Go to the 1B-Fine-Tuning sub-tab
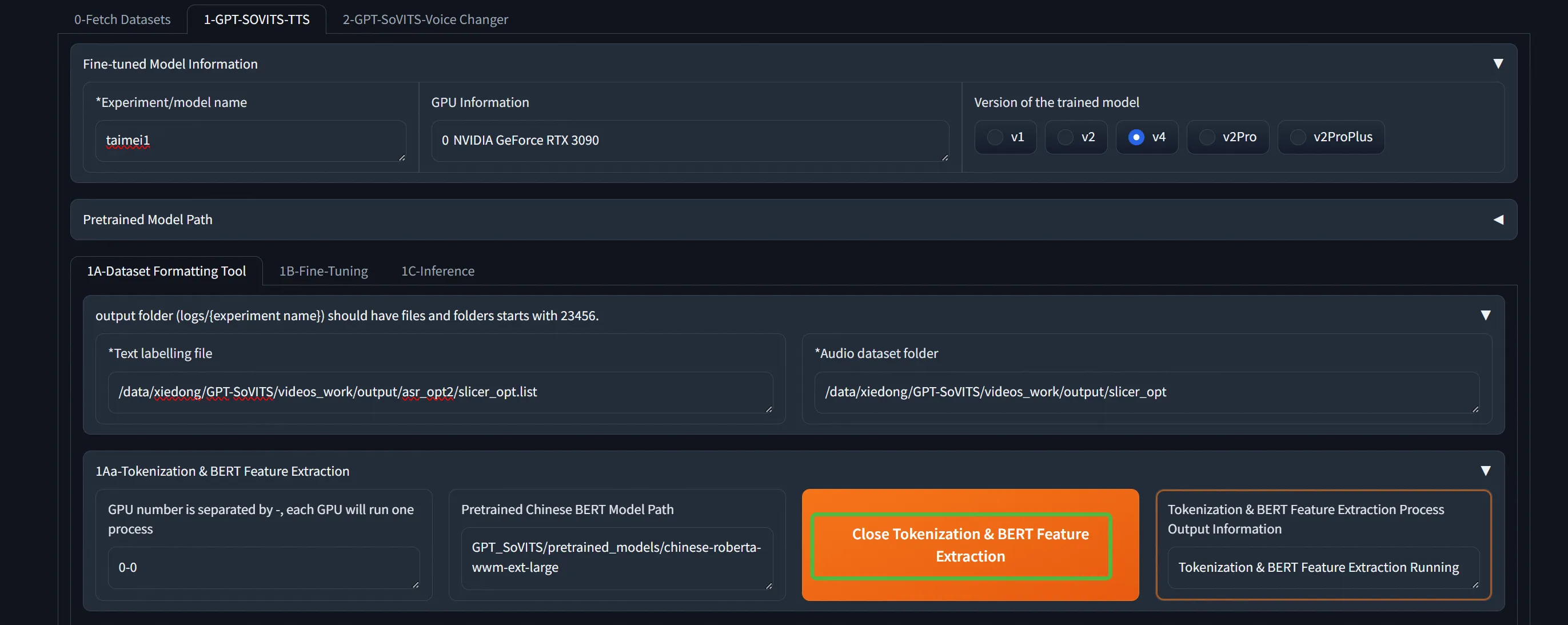The image size is (1568, 625). (323, 271)
